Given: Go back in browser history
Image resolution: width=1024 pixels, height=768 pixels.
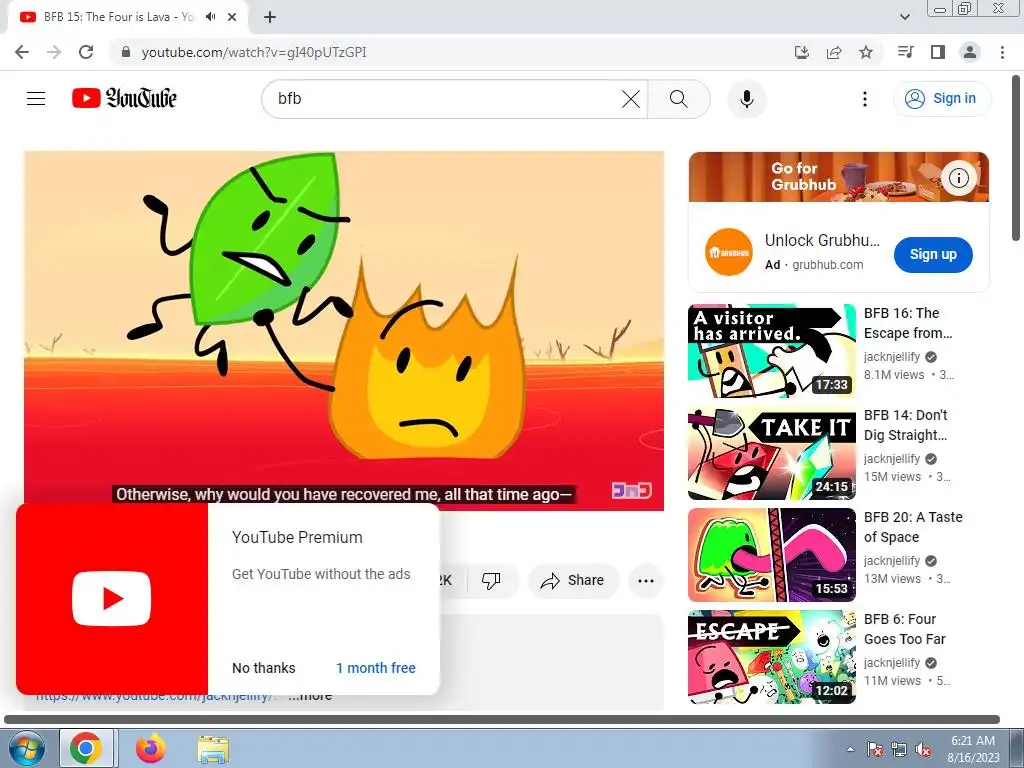Looking at the screenshot, I should click(x=22, y=52).
